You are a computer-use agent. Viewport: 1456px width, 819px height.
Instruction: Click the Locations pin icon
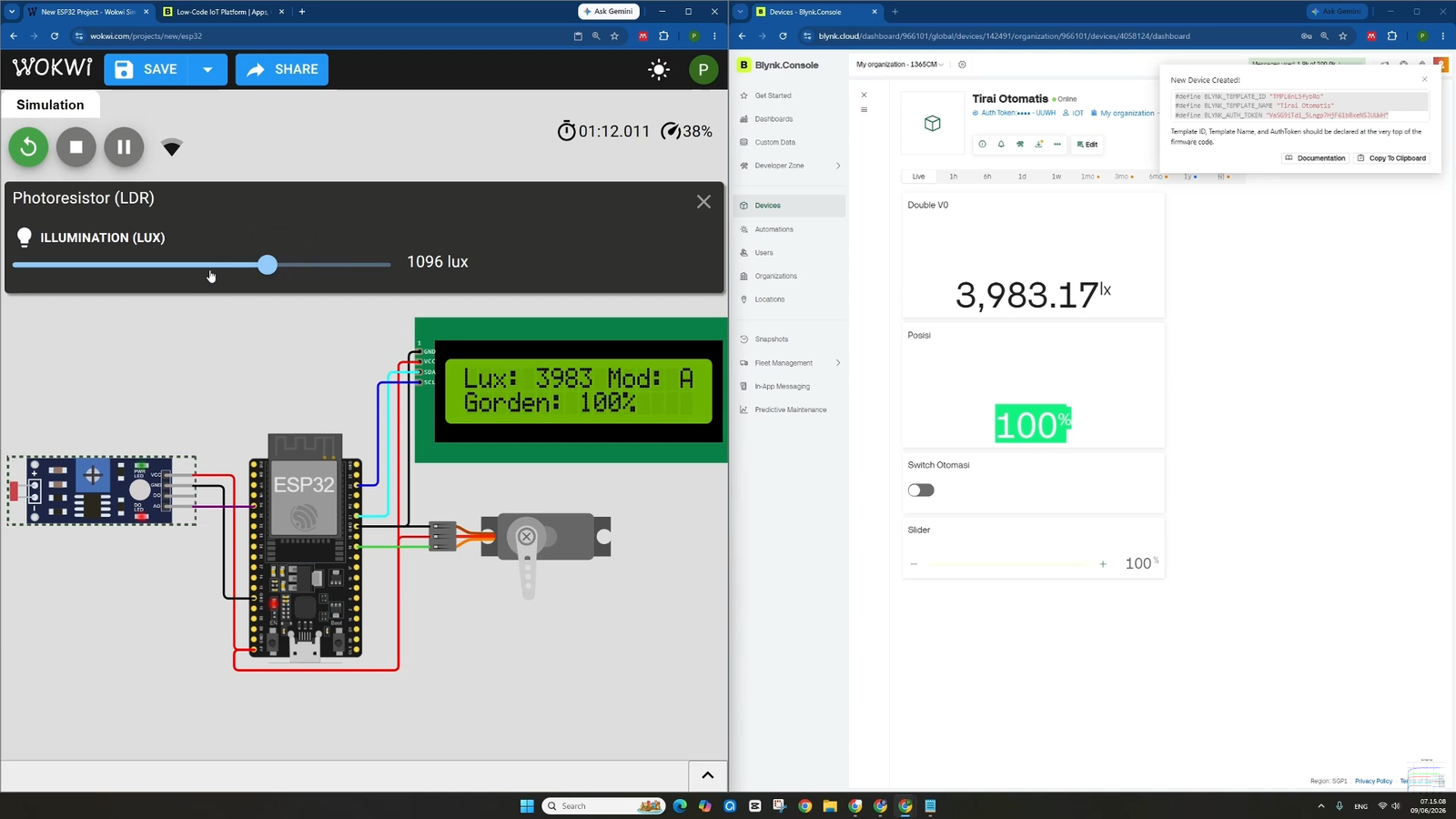point(743,299)
